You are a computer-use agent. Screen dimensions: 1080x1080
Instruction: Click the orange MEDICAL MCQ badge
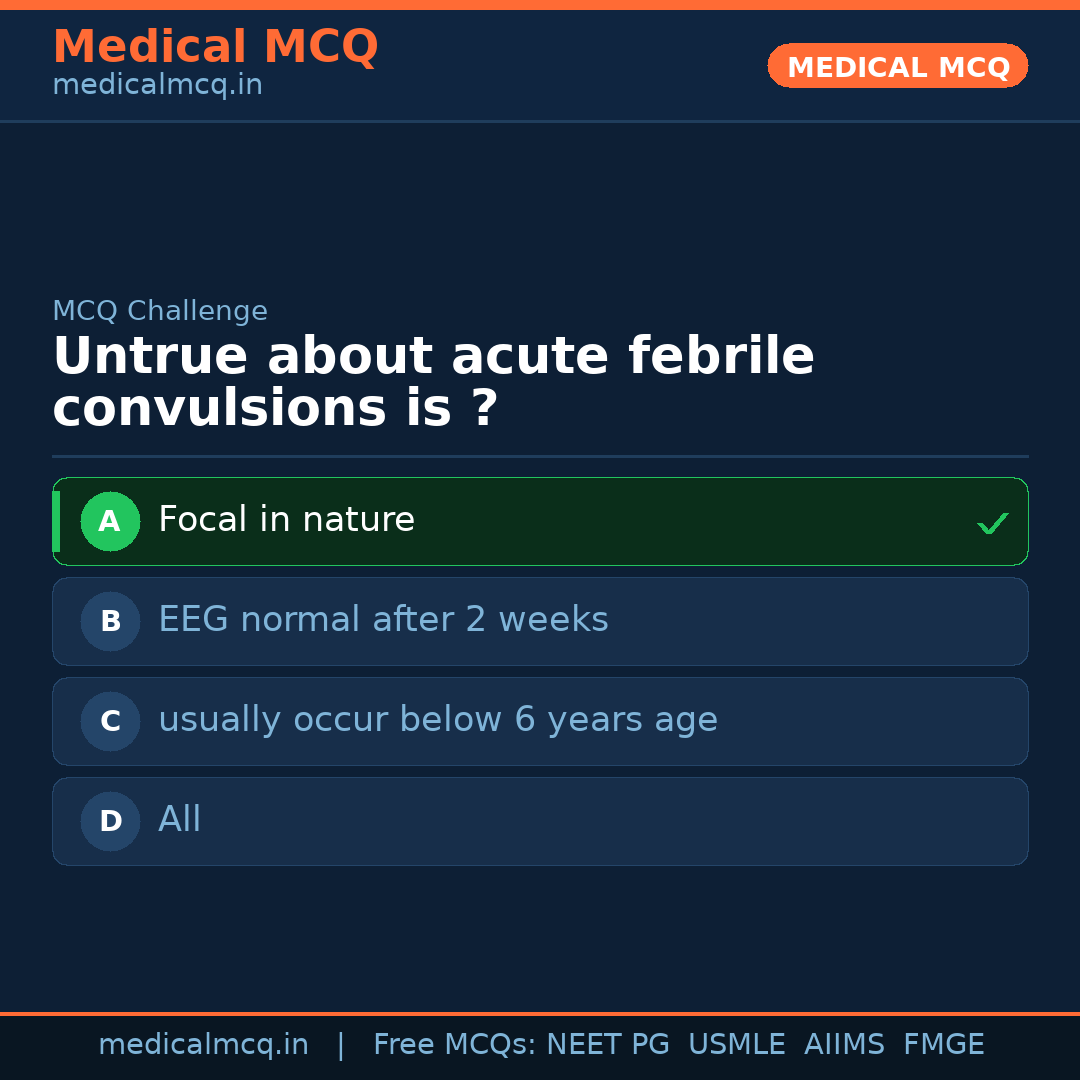pos(897,66)
